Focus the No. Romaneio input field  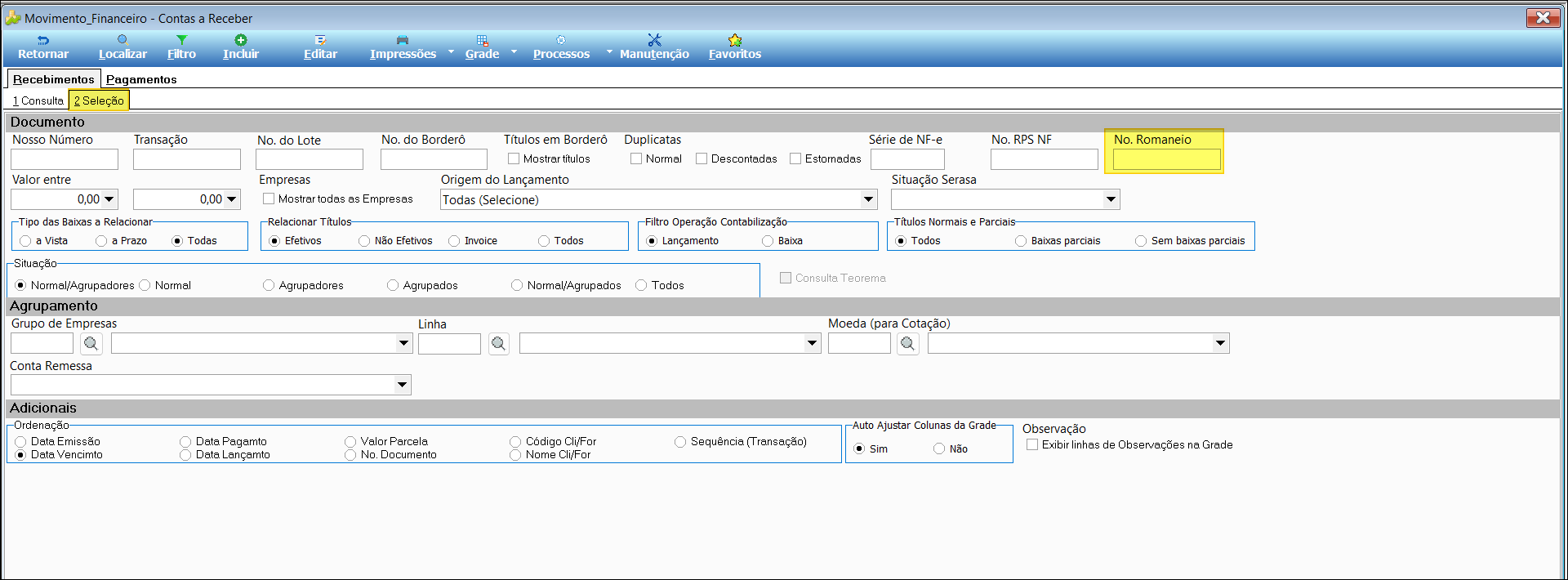[x=1167, y=159]
